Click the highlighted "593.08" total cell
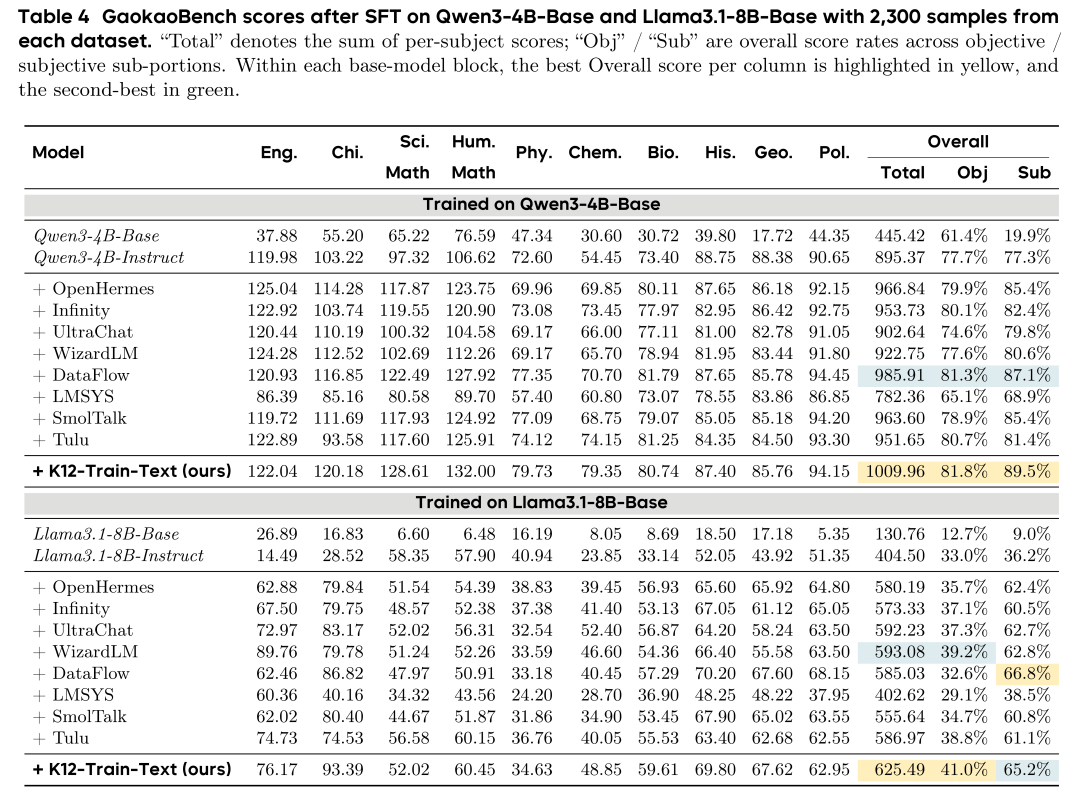The width and height of the screenshot is (1080, 797). [x=900, y=652]
